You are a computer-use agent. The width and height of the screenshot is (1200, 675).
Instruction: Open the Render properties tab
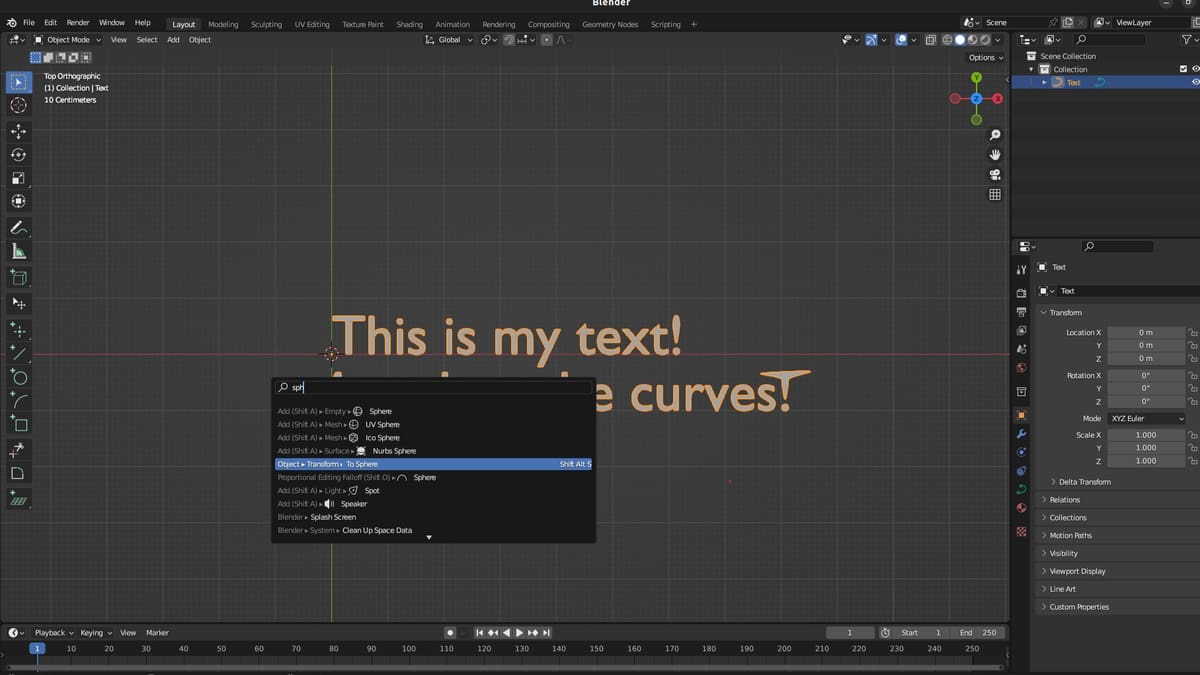point(1021,294)
